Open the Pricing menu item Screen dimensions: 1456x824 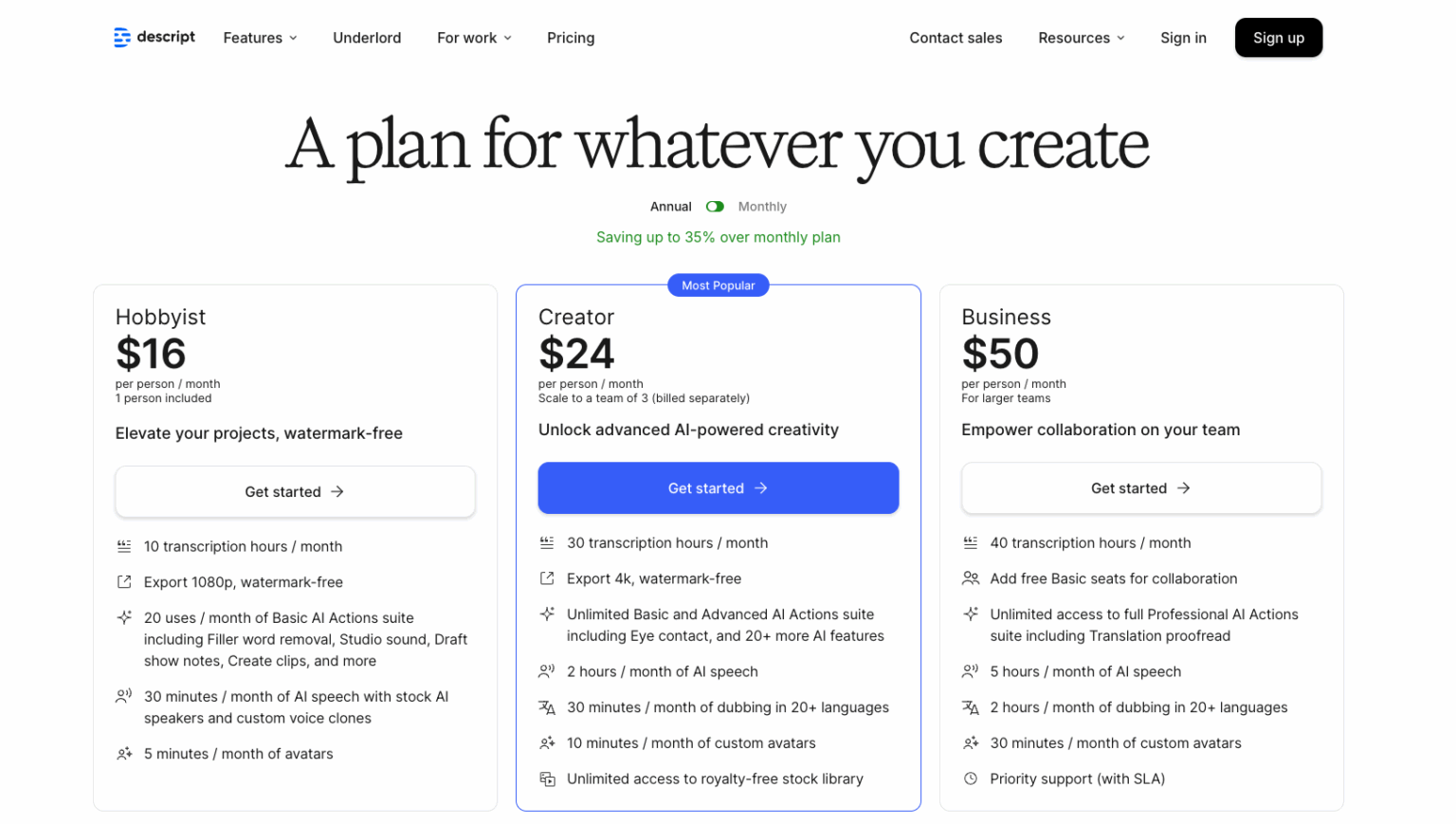571,38
